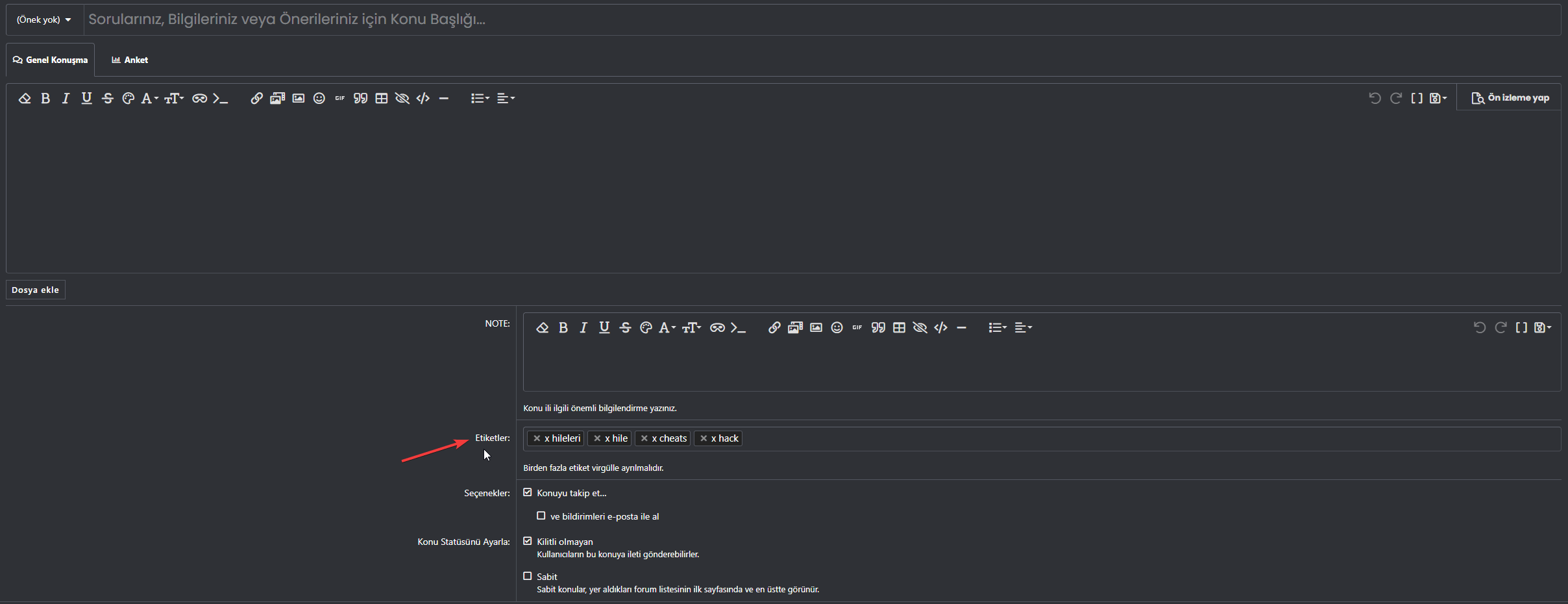Redo in the main editor toolbar

[x=1396, y=98]
